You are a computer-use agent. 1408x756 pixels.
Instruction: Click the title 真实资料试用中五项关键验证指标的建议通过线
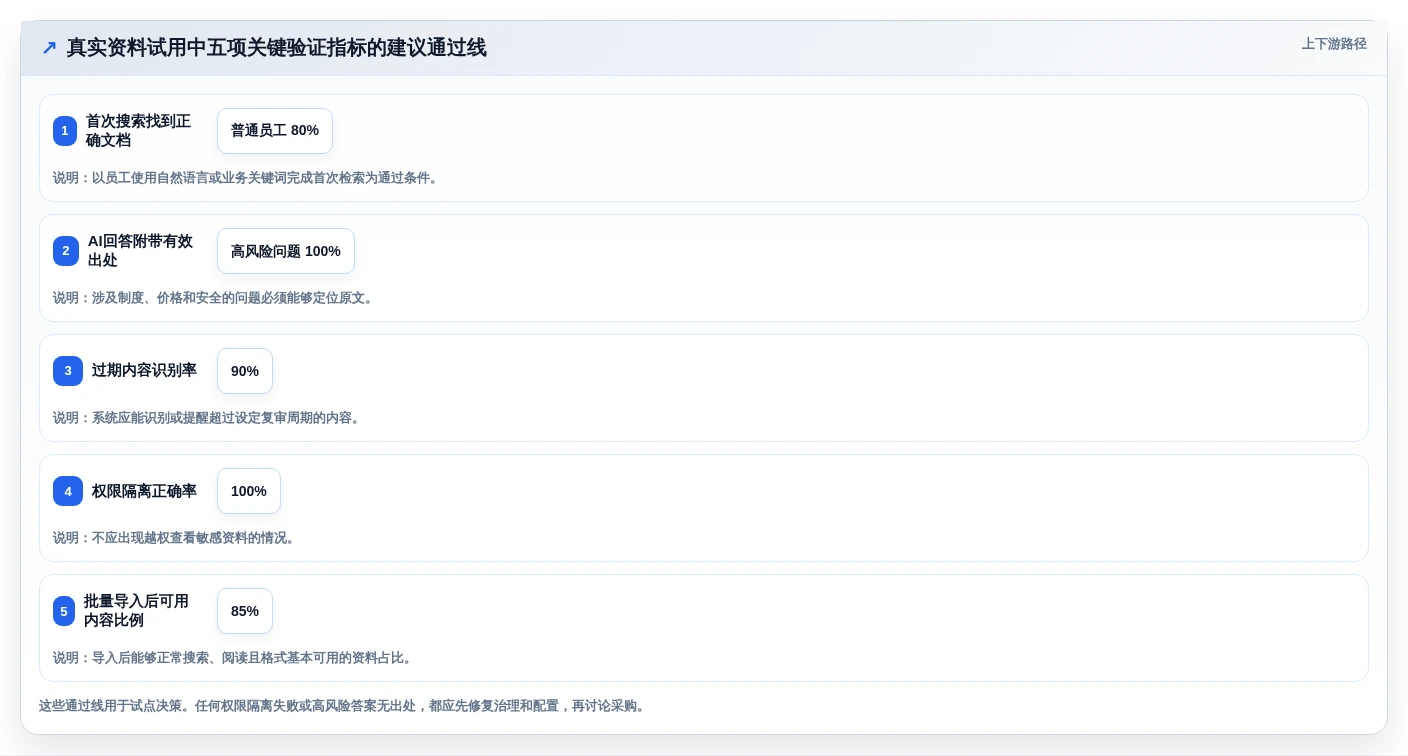tap(276, 47)
